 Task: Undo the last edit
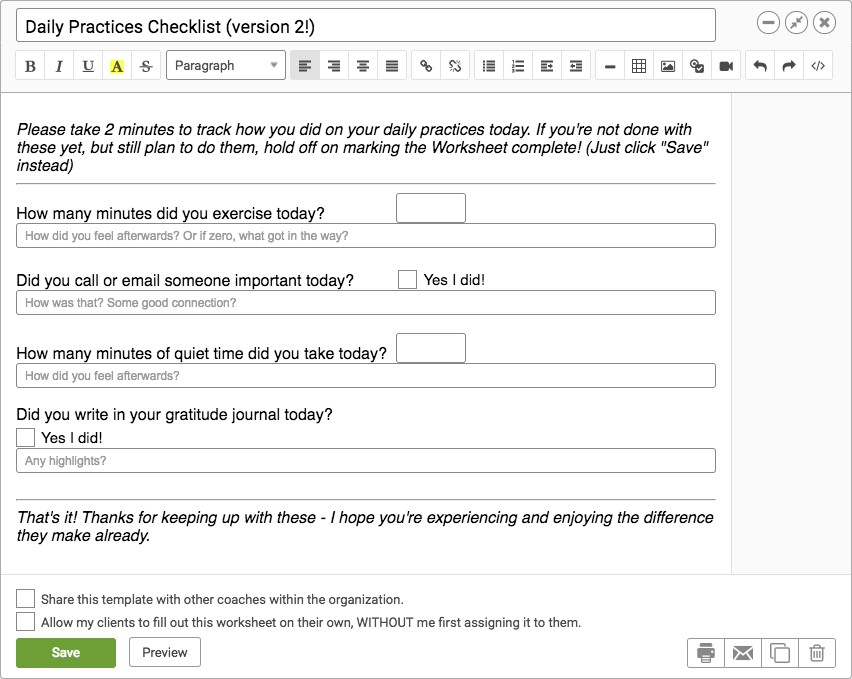click(x=760, y=66)
